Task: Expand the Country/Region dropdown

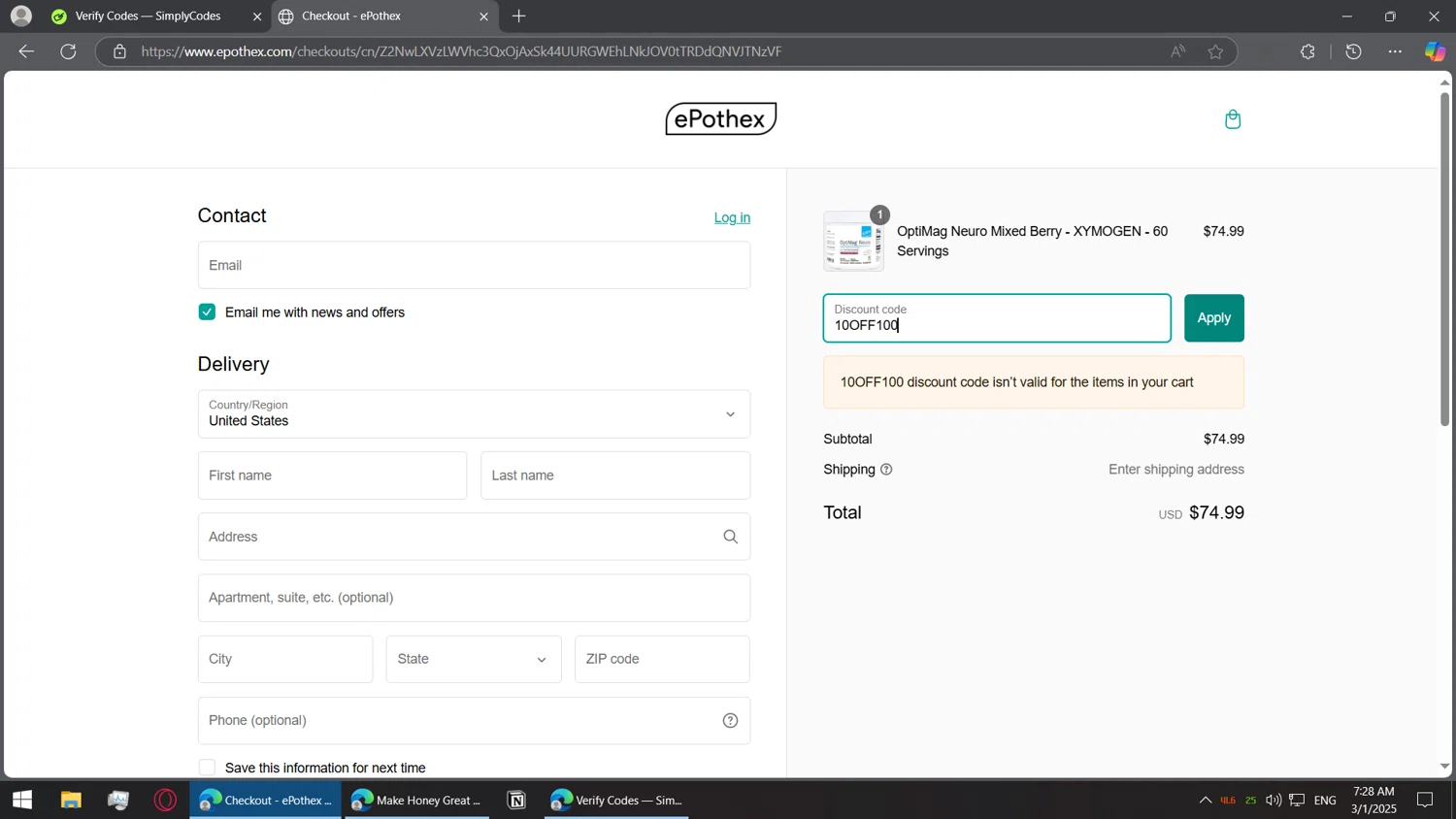Action: coord(474,414)
